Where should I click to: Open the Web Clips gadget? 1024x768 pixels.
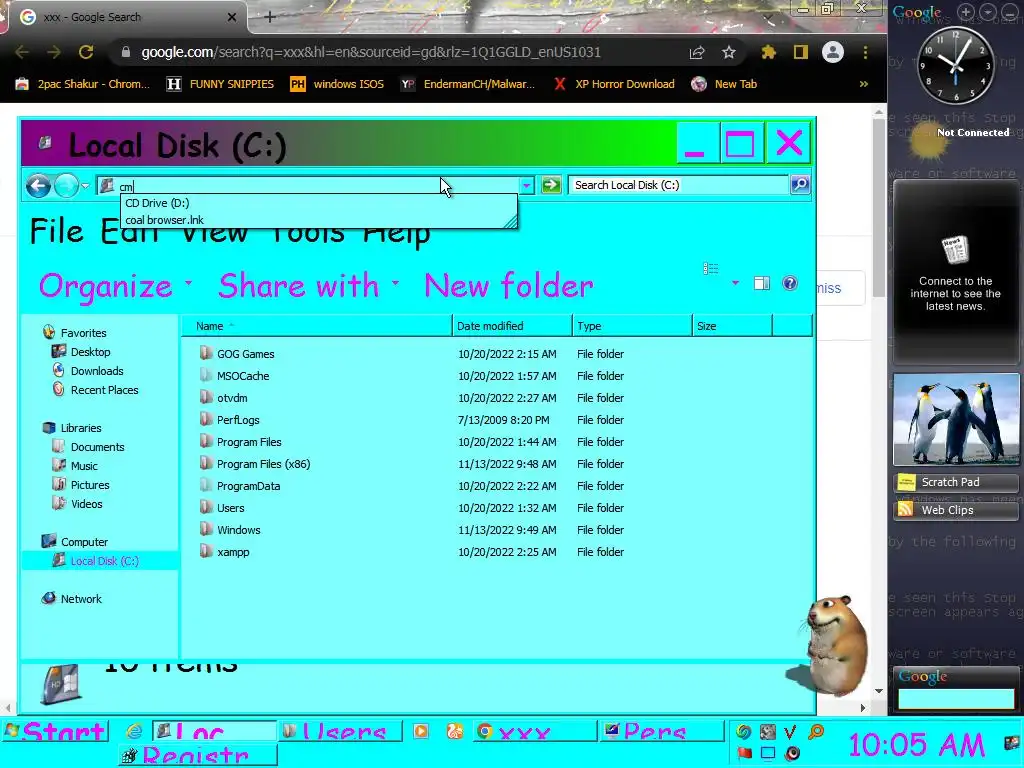(x=955, y=510)
